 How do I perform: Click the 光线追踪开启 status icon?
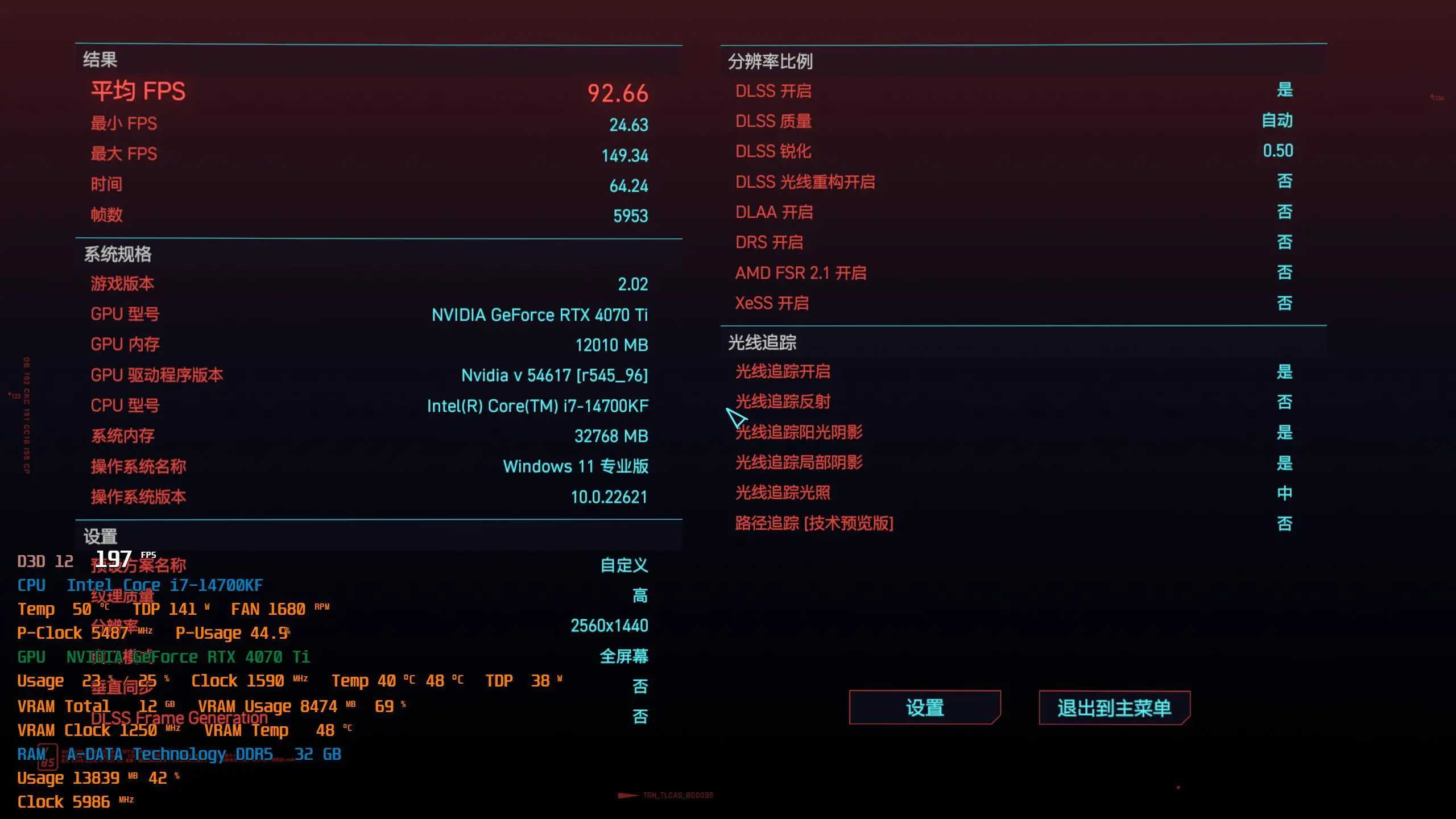coord(1283,371)
